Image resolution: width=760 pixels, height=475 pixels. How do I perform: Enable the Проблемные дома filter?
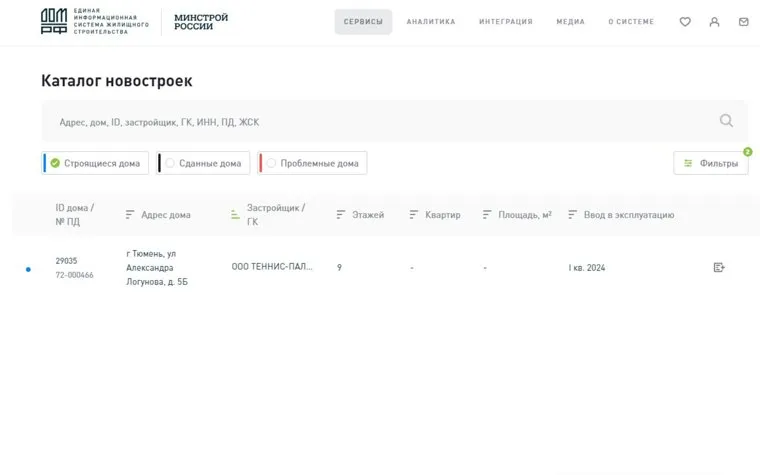point(312,163)
